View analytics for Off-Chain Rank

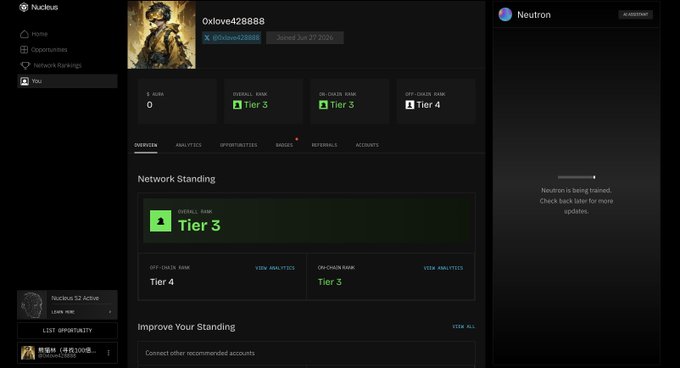(x=275, y=268)
